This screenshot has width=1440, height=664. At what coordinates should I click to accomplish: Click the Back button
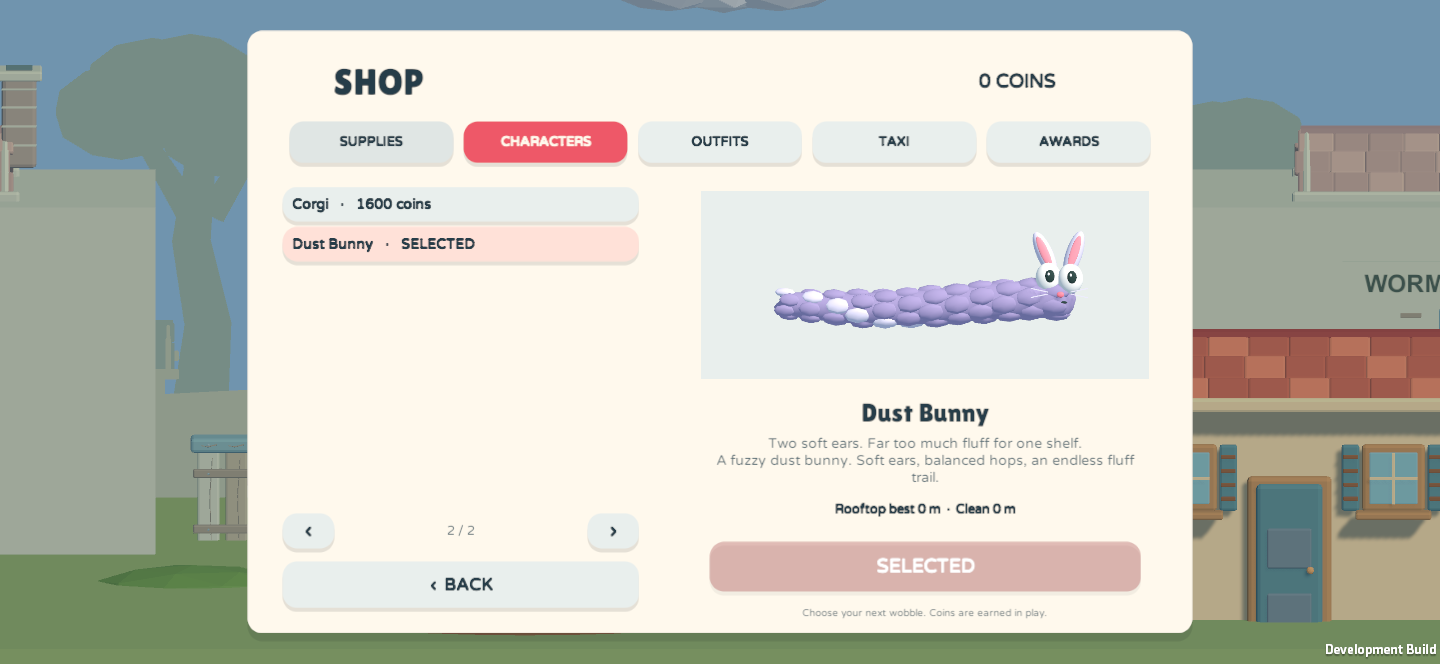pyautogui.click(x=460, y=585)
